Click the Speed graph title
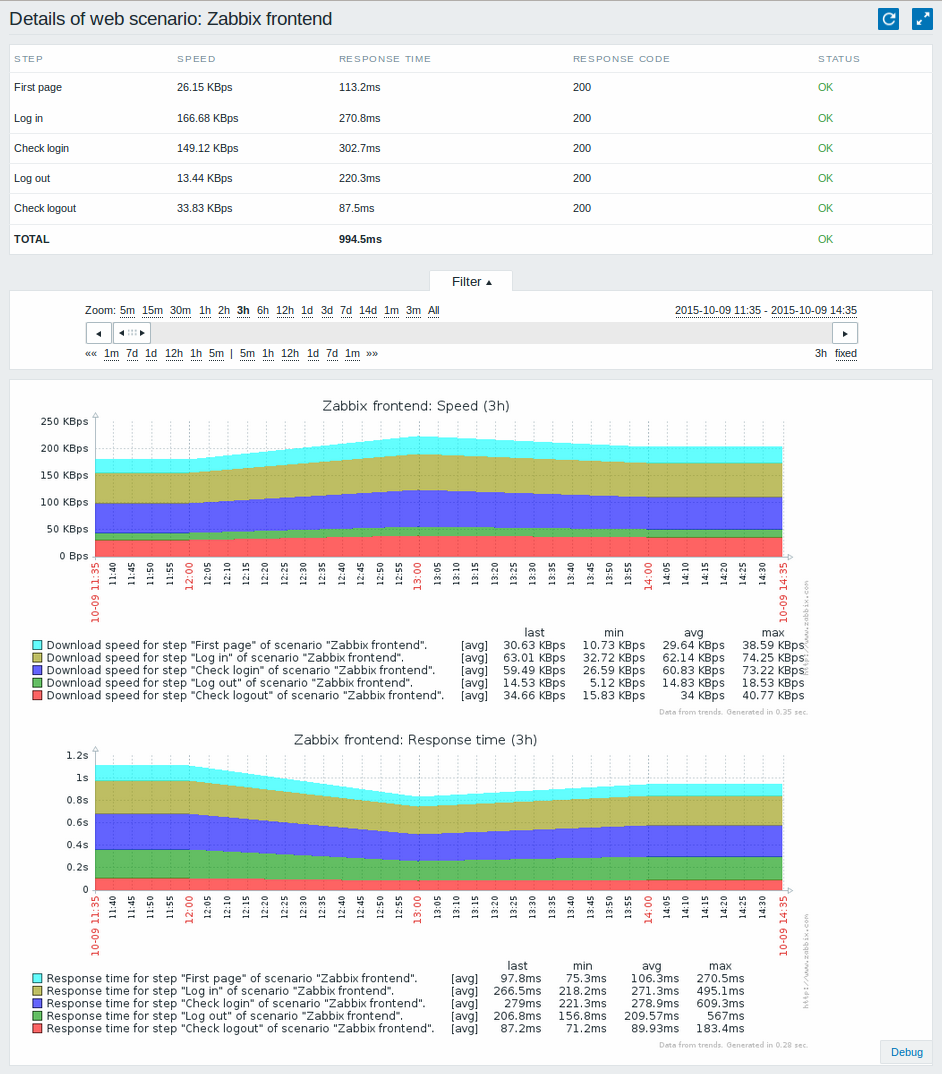942x1074 pixels. point(416,405)
